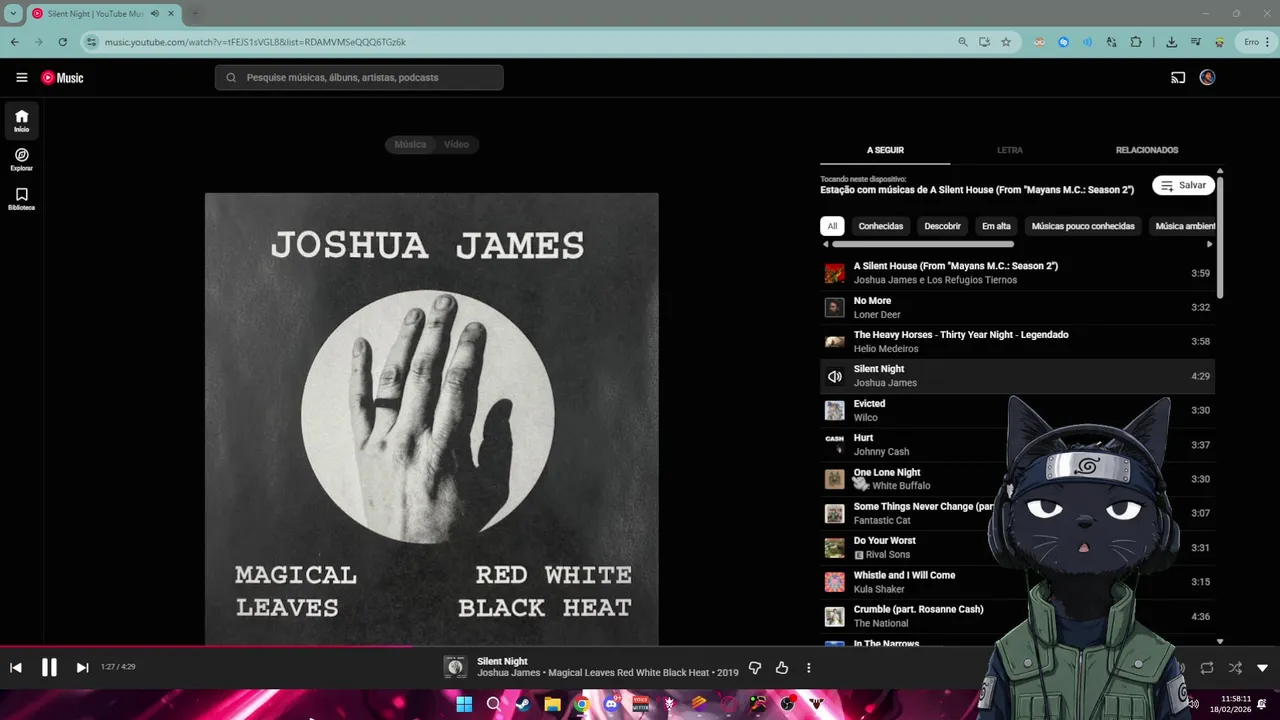Image resolution: width=1280 pixels, height=720 pixels.
Task: Click the Joshua James album artwork
Action: click(432, 419)
